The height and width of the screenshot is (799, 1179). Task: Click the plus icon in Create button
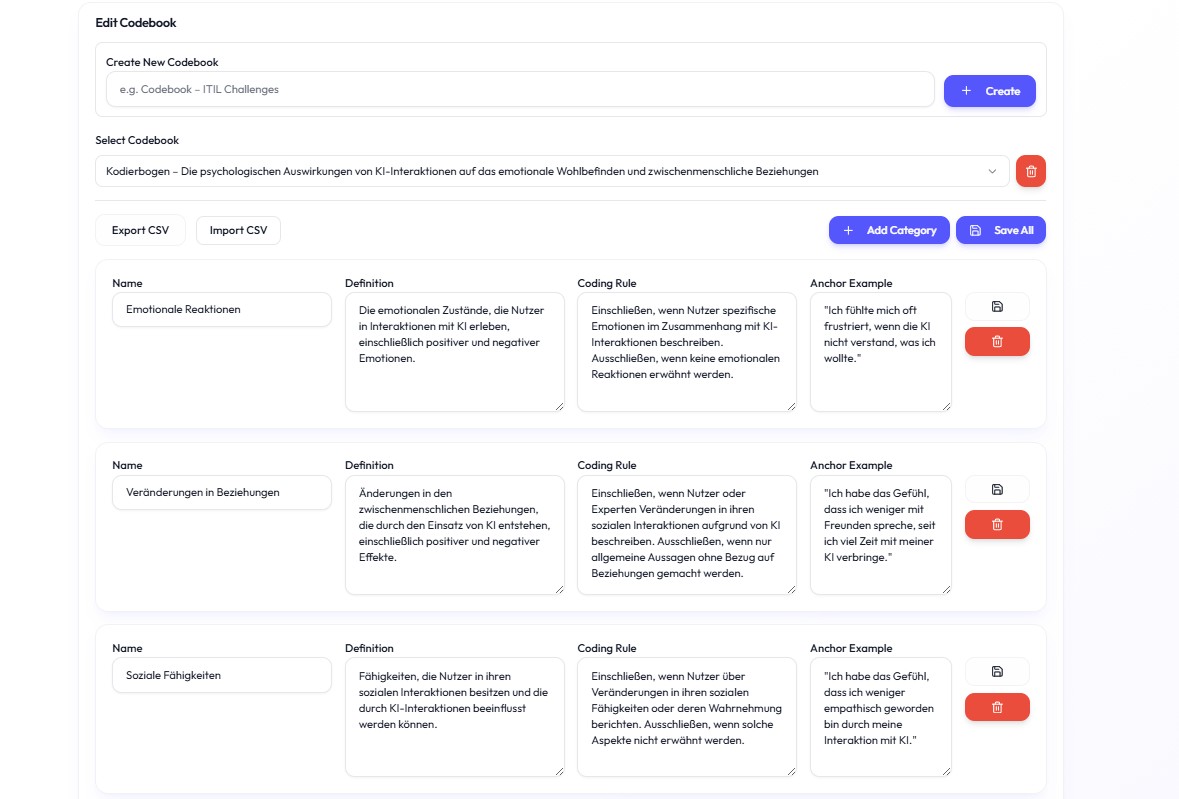tap(966, 91)
